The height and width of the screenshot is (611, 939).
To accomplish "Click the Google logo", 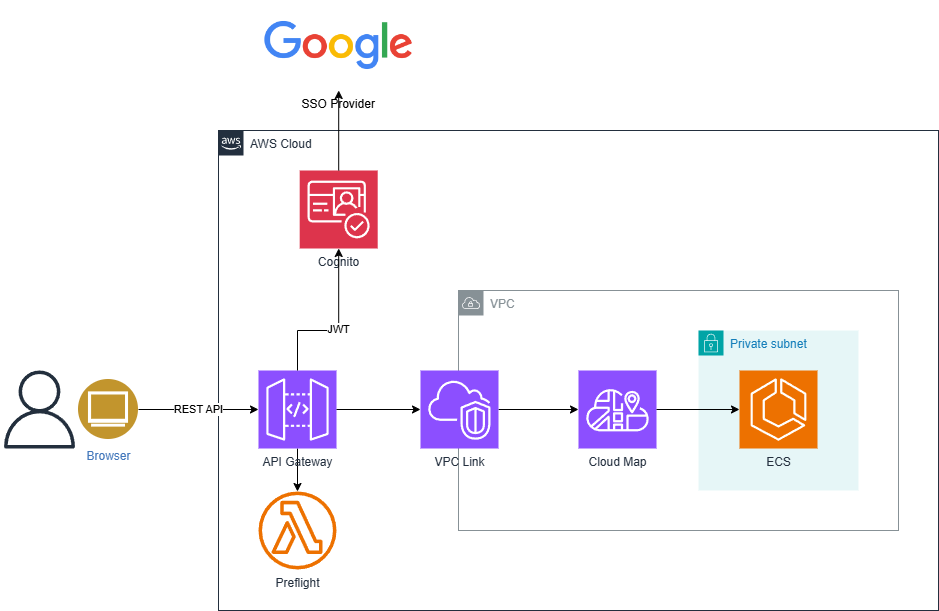I will pos(338,42).
